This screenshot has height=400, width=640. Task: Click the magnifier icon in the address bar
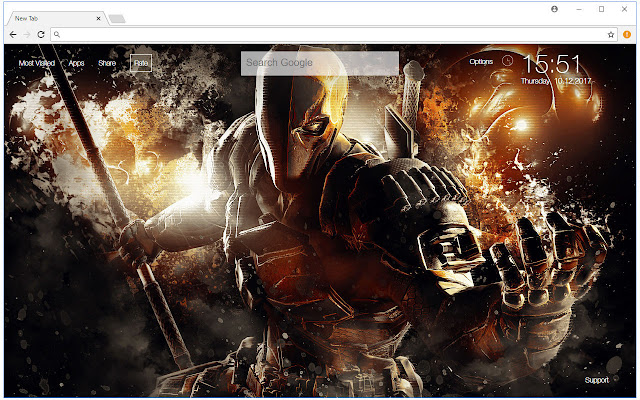[57, 35]
